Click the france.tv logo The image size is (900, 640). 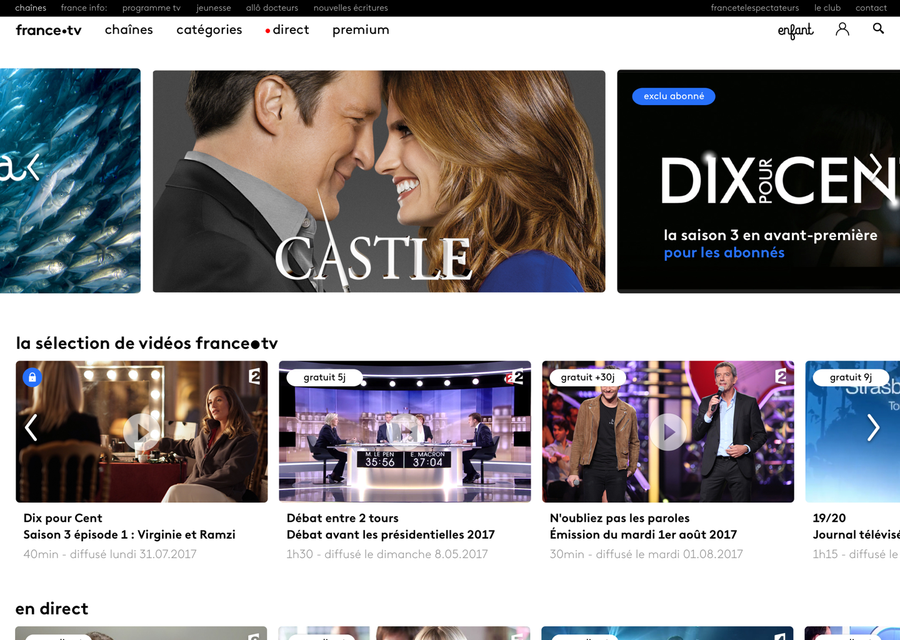point(49,30)
